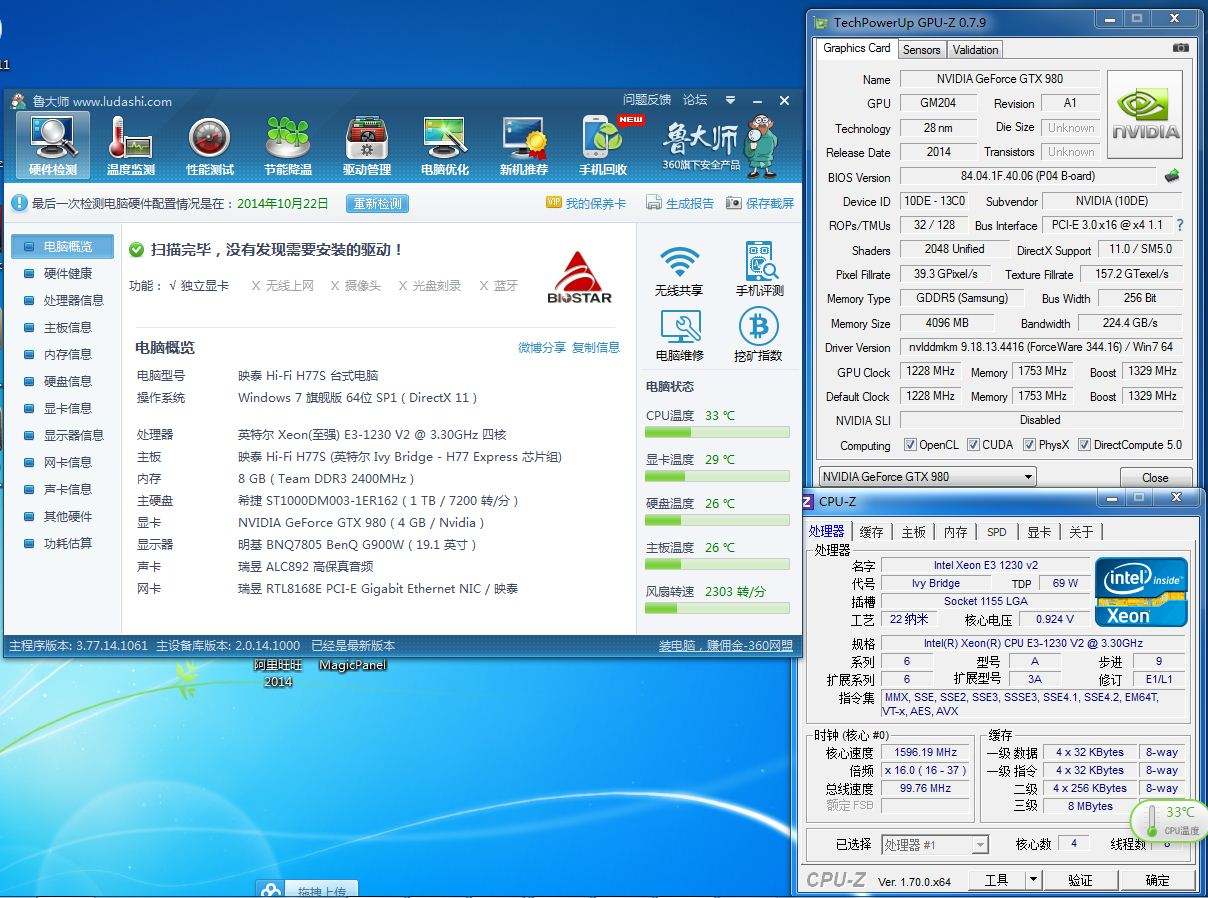This screenshot has width=1208, height=898.
Task: Toggle the DirectCompute 5.0 checkbox
Action: tap(1084, 445)
